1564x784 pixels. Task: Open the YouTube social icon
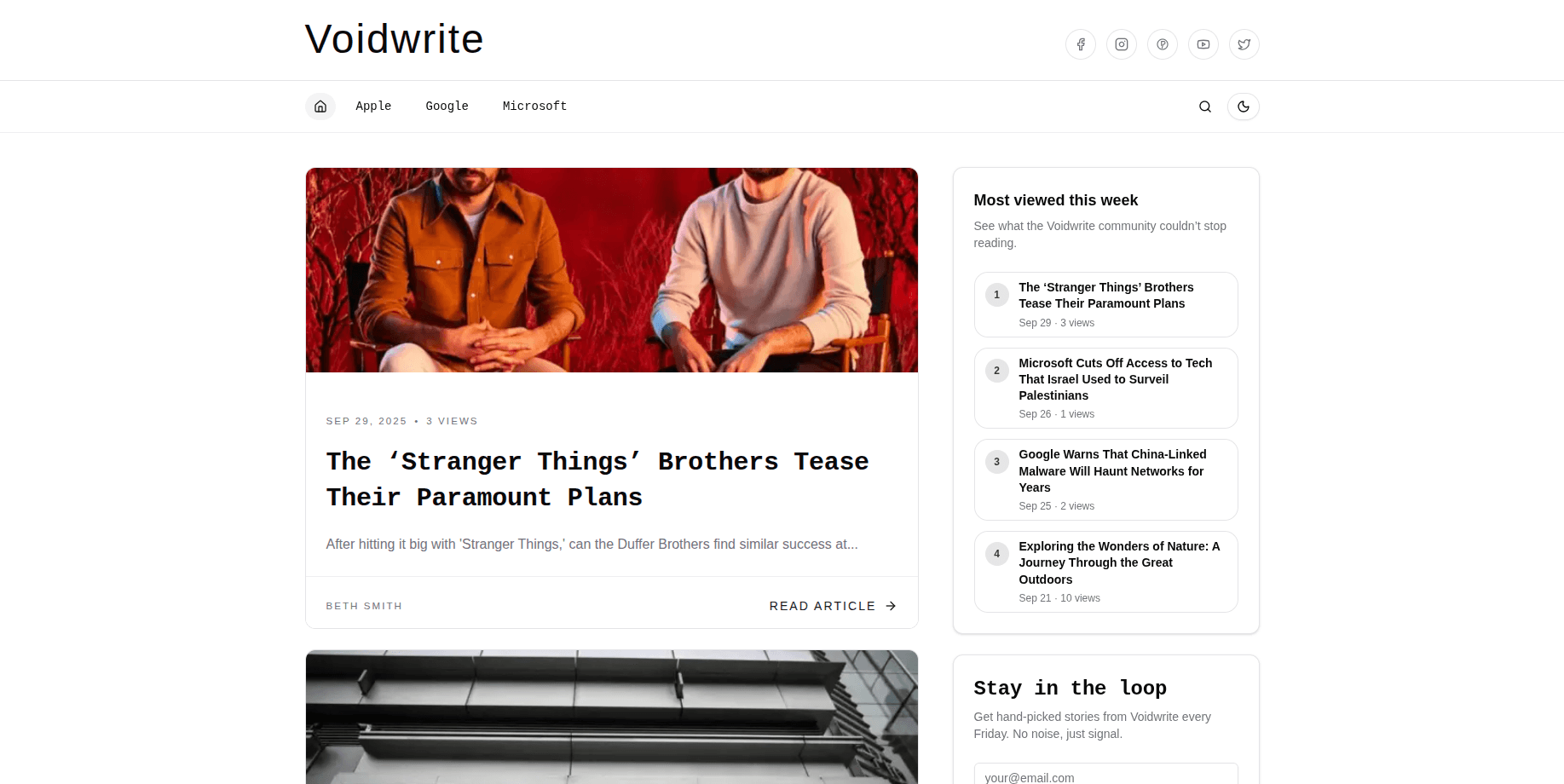pyautogui.click(x=1203, y=44)
